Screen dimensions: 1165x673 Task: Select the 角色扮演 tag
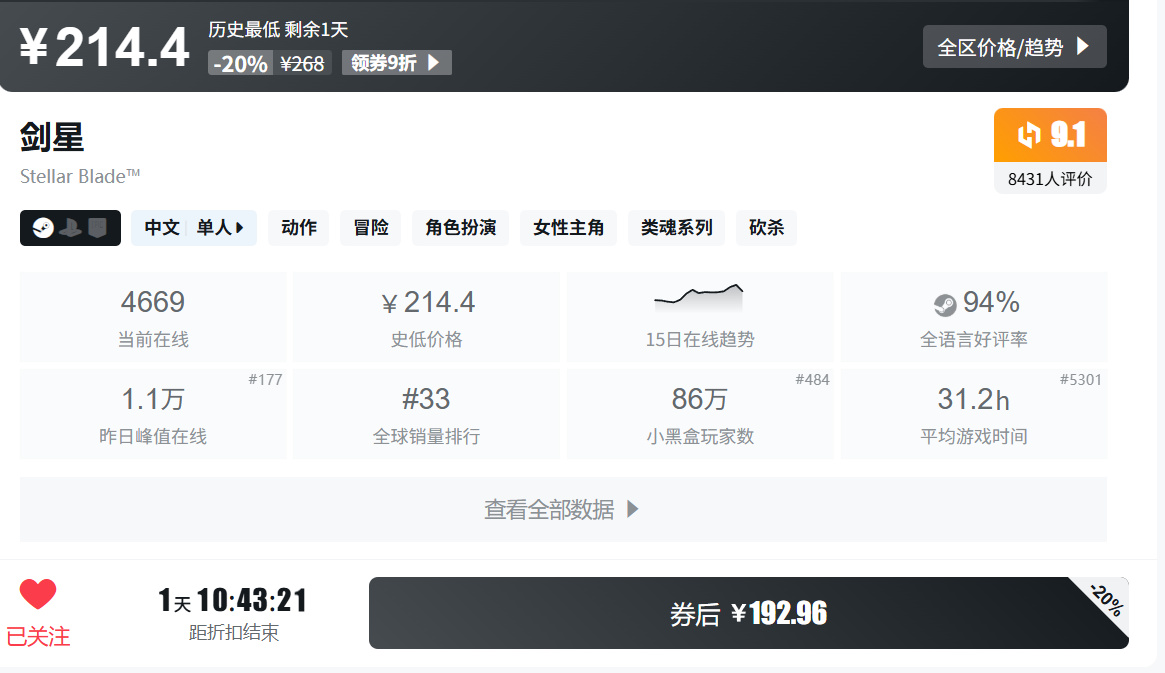[x=461, y=228]
